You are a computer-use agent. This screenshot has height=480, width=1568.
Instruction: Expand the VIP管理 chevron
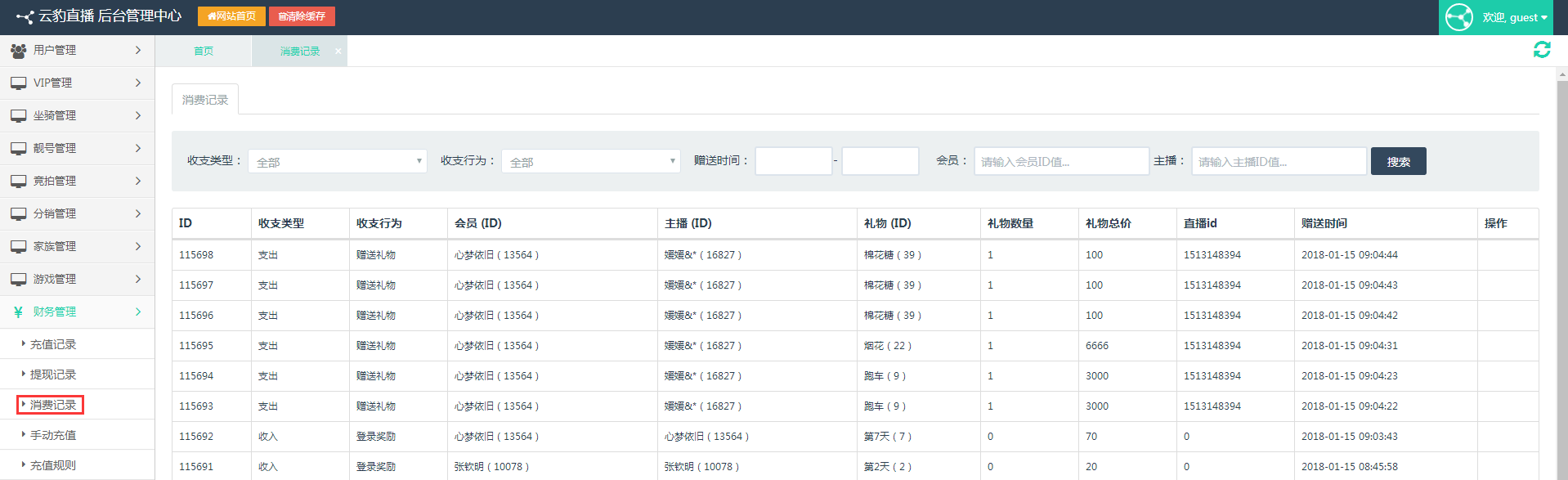click(138, 83)
